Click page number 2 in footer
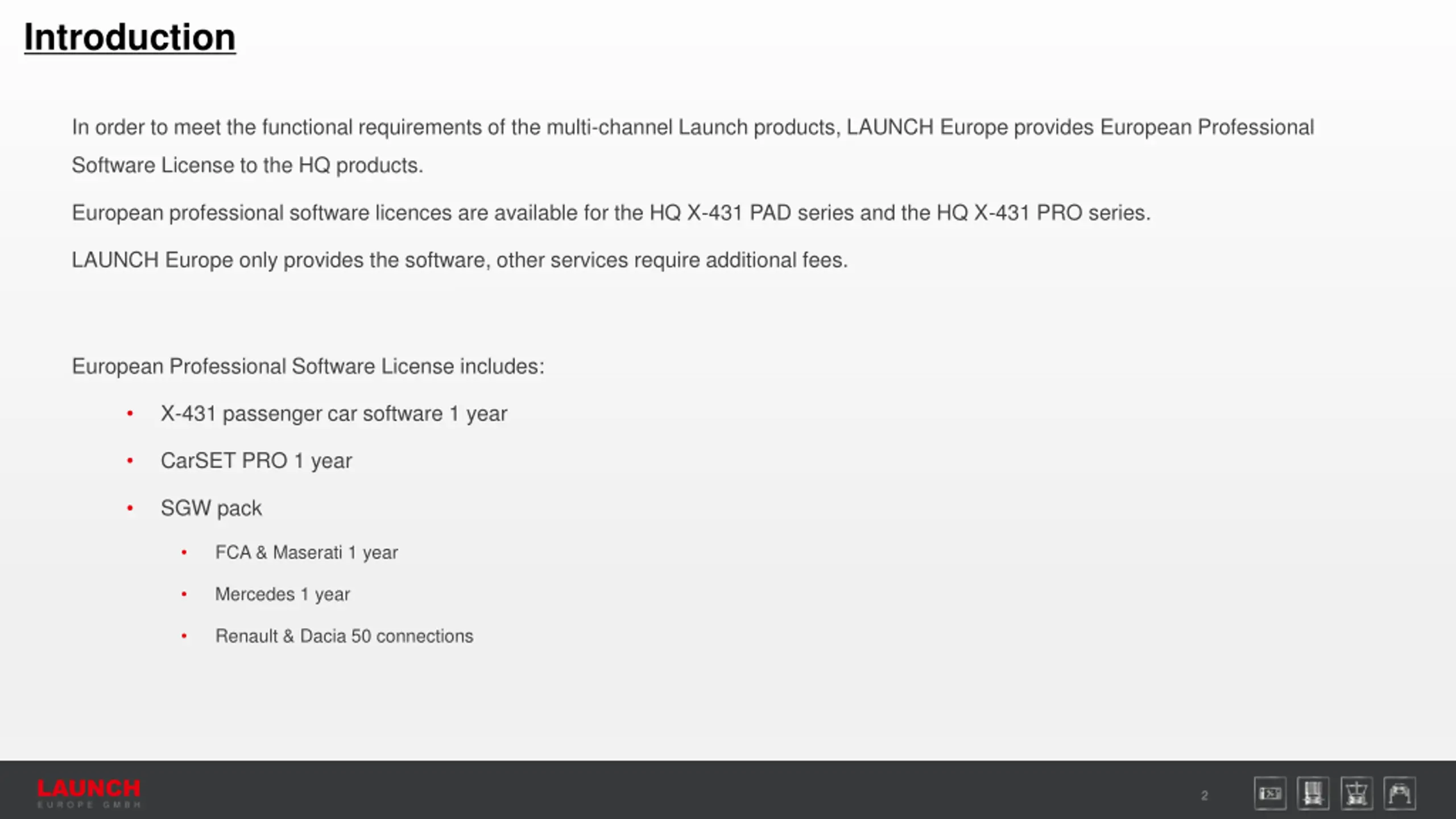1456x819 pixels. tap(1204, 796)
